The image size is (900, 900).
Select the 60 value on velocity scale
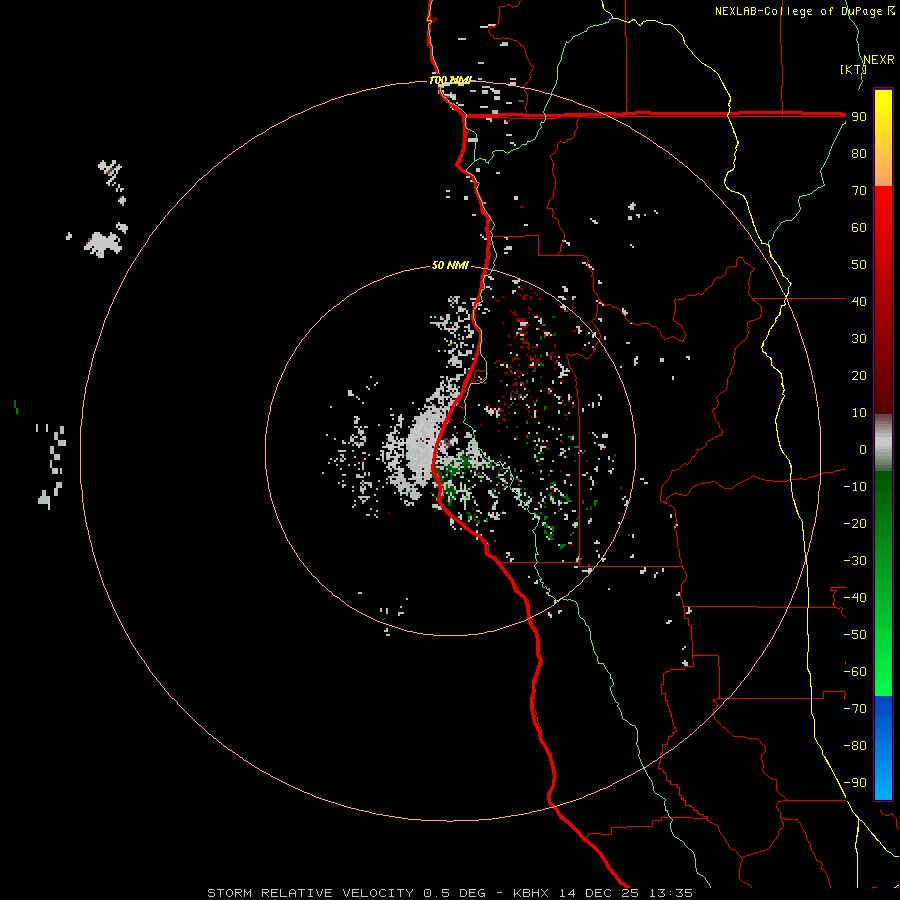coord(859,228)
